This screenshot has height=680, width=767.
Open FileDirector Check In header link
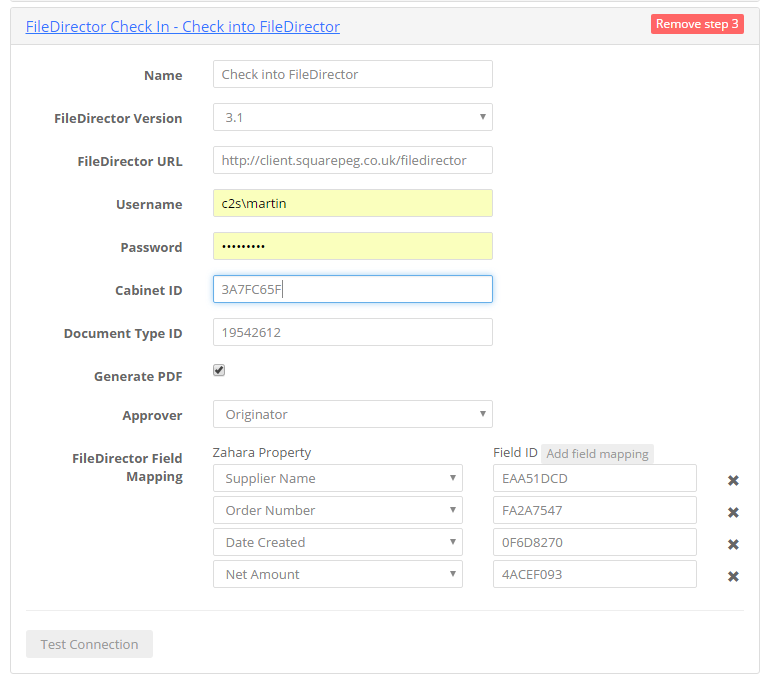point(183,26)
